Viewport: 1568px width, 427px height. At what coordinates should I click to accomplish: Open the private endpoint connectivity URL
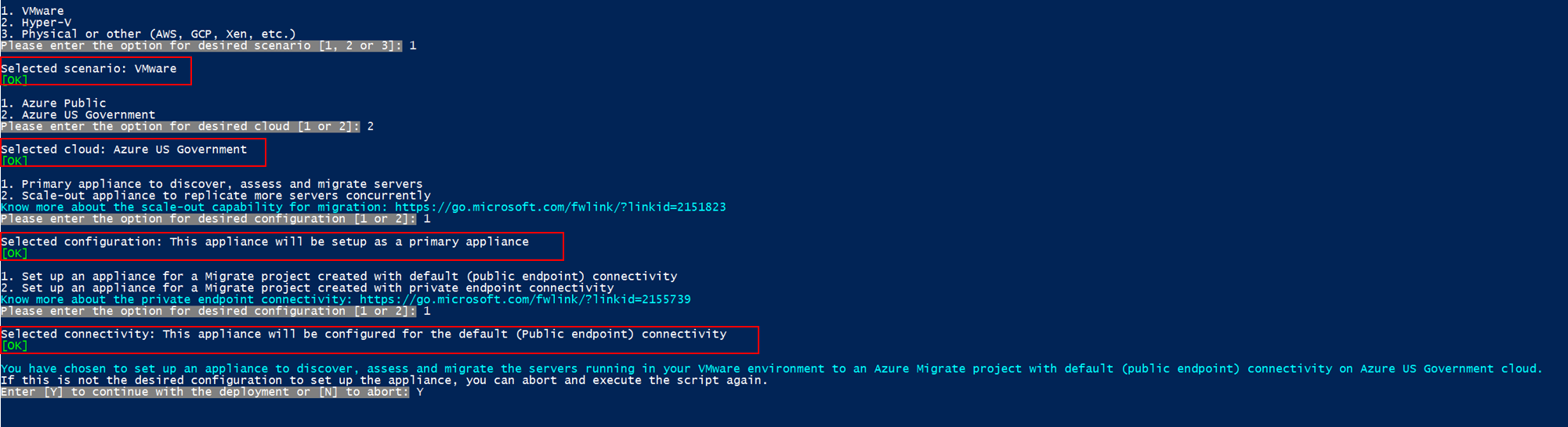tap(525, 300)
